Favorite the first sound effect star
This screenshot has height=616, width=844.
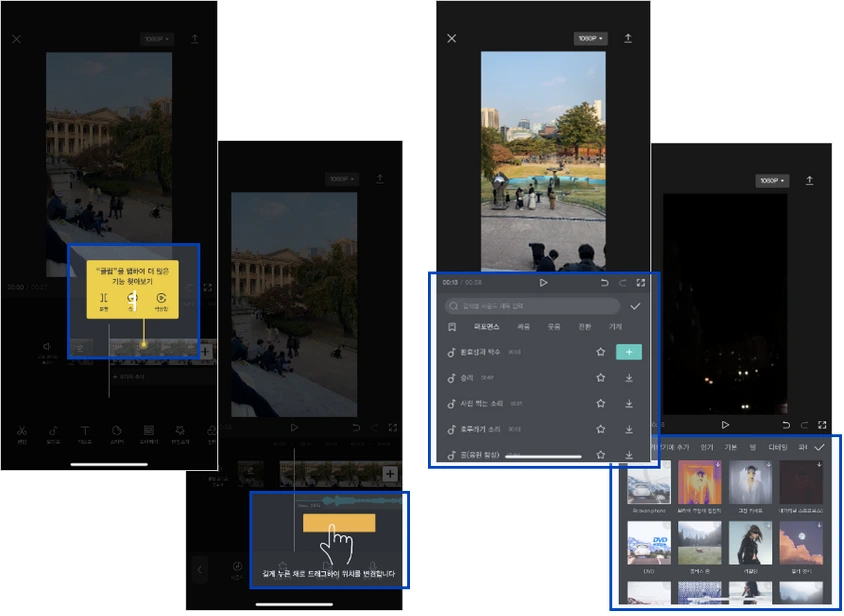(601, 352)
